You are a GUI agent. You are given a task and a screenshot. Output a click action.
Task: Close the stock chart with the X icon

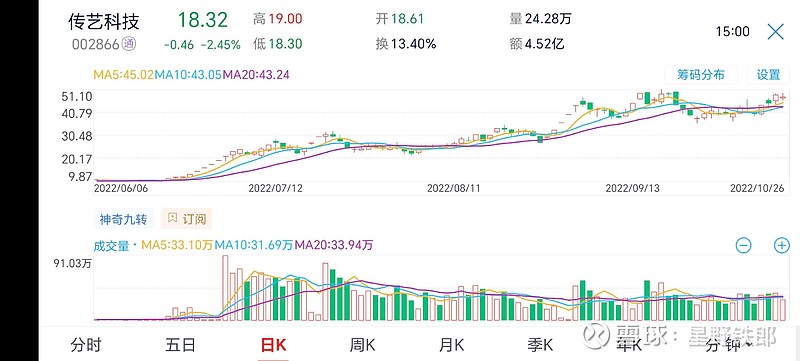(x=776, y=32)
